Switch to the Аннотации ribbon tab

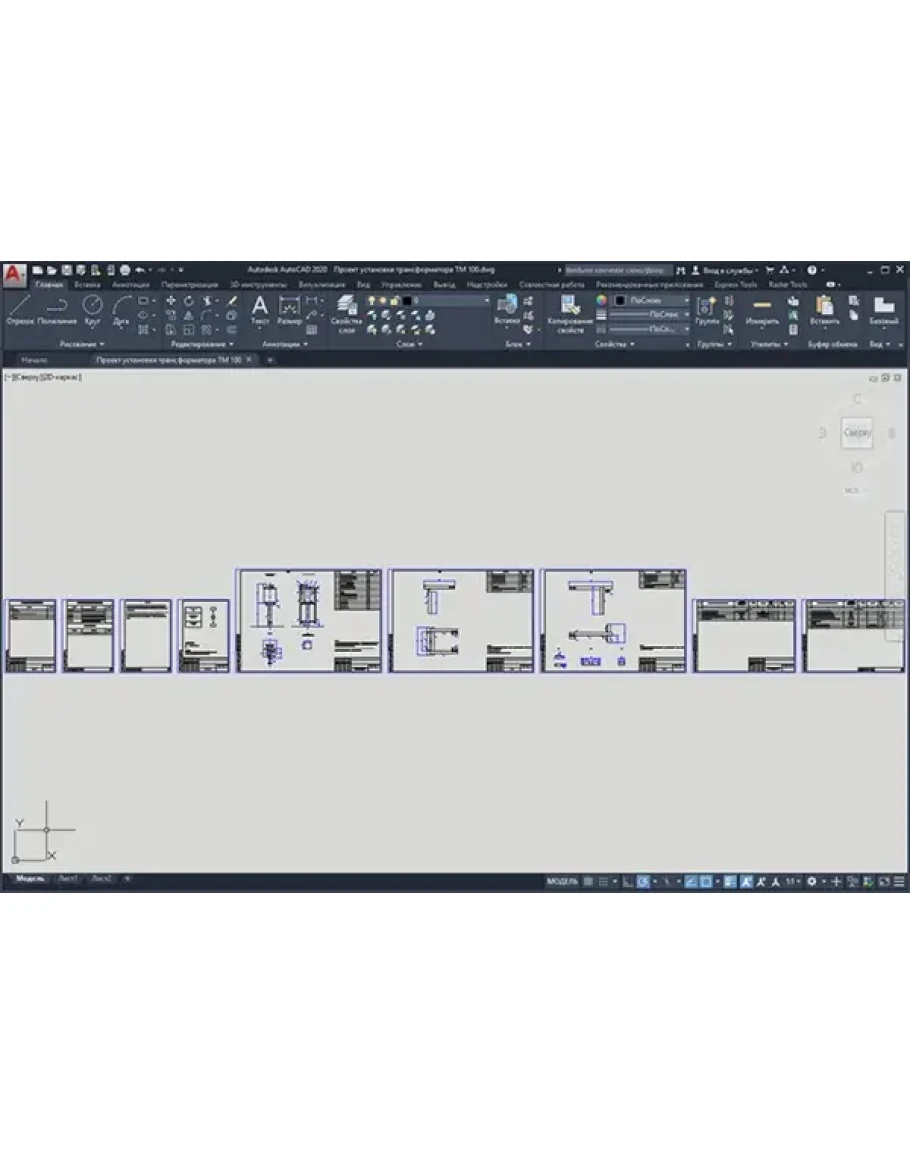click(130, 284)
